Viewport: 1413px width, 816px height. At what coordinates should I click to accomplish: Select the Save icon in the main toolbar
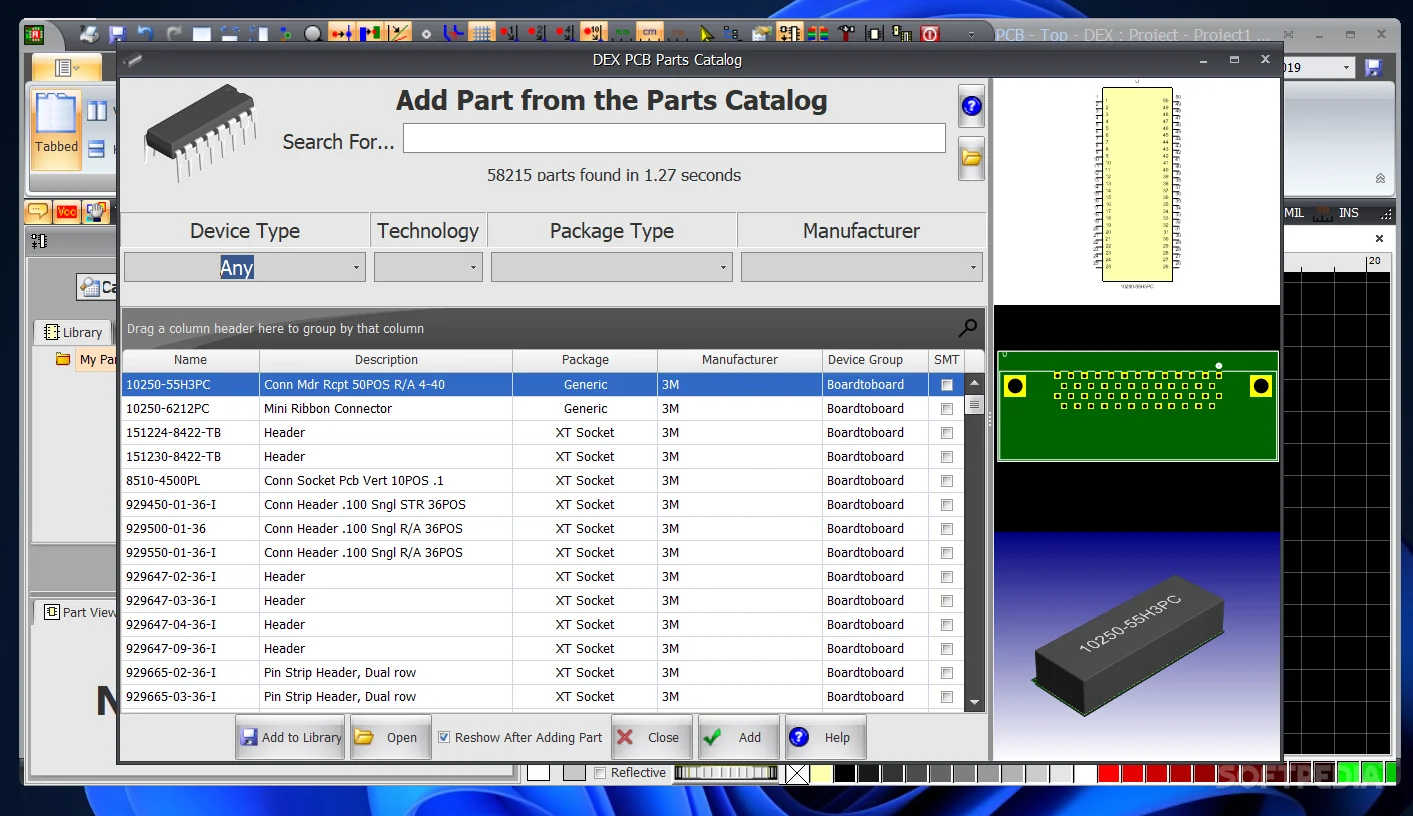coord(116,33)
